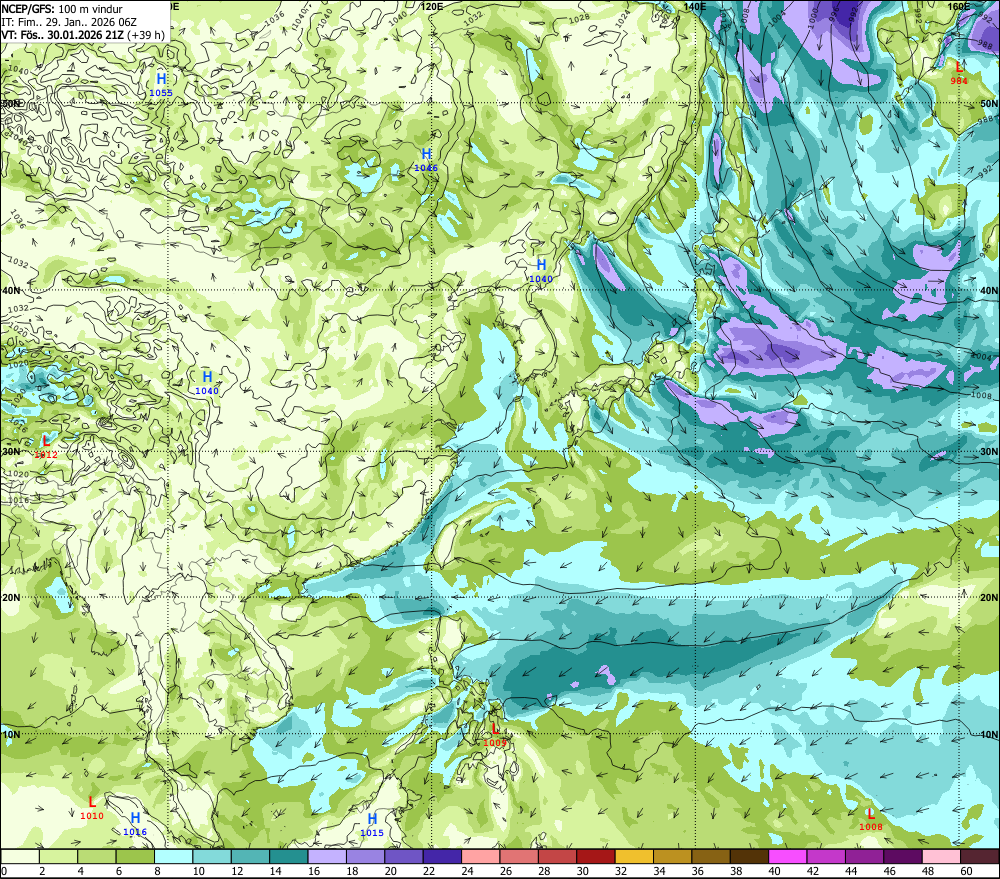Screen dimensions: 1000x879
Task: Pick the 6–8 green legend swatch
Action: pyautogui.click(x=135, y=857)
